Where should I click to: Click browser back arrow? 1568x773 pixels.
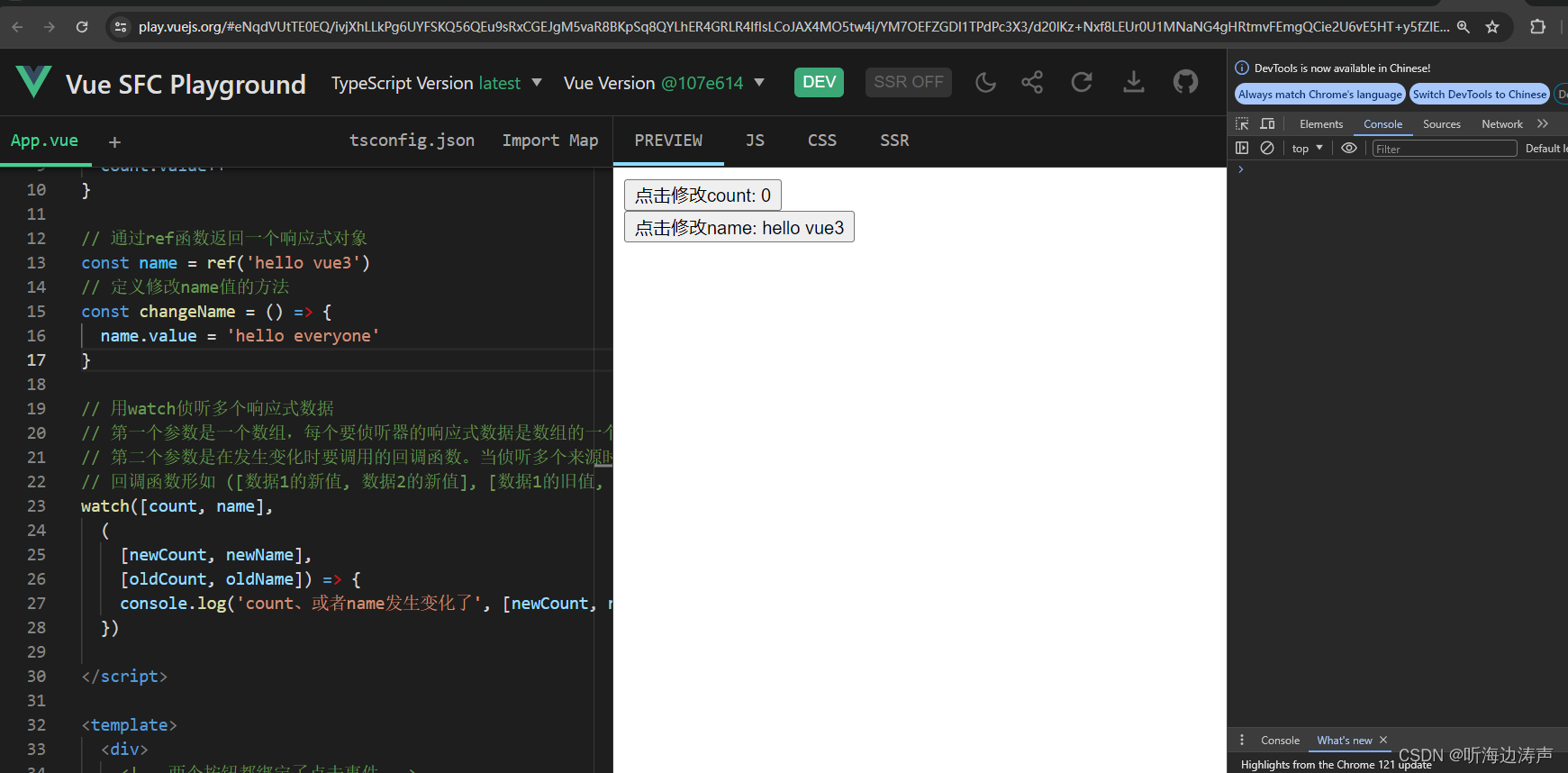pyautogui.click(x=17, y=27)
